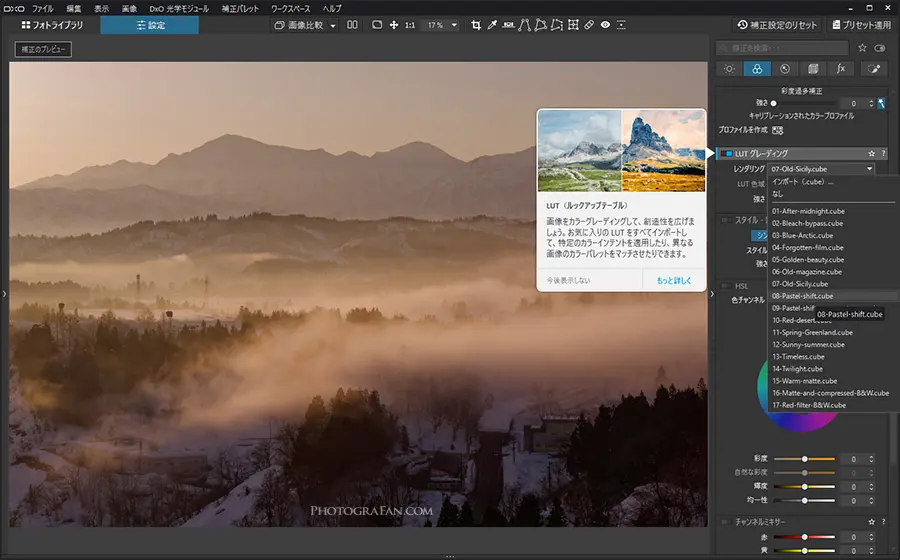Choose the force rectangle perspective tool
This screenshot has width=900, height=560.
click(x=540, y=25)
